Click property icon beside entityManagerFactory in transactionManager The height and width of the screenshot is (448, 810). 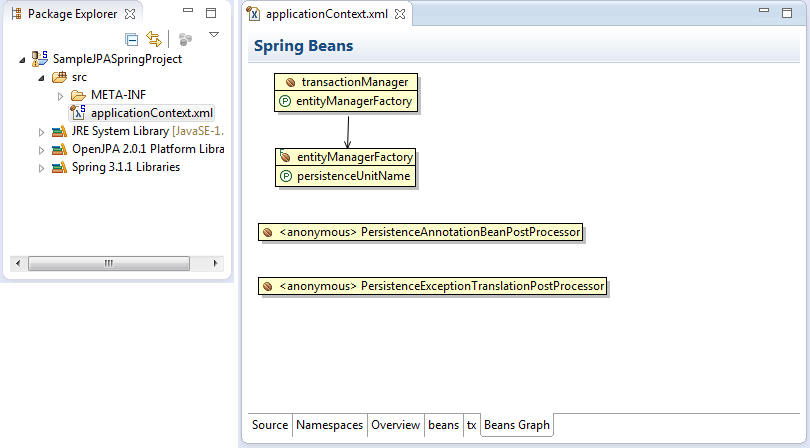click(x=285, y=101)
